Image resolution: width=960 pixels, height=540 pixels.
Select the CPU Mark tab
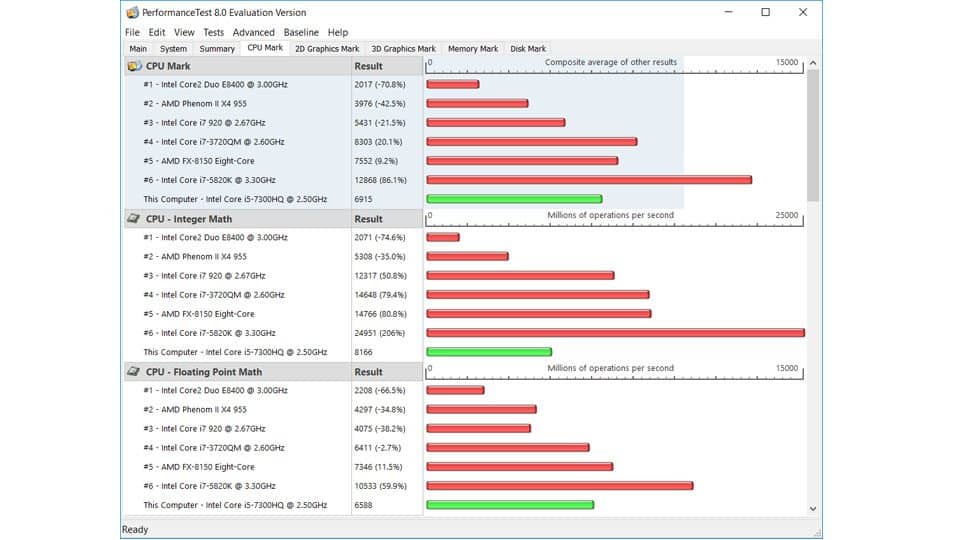point(265,48)
